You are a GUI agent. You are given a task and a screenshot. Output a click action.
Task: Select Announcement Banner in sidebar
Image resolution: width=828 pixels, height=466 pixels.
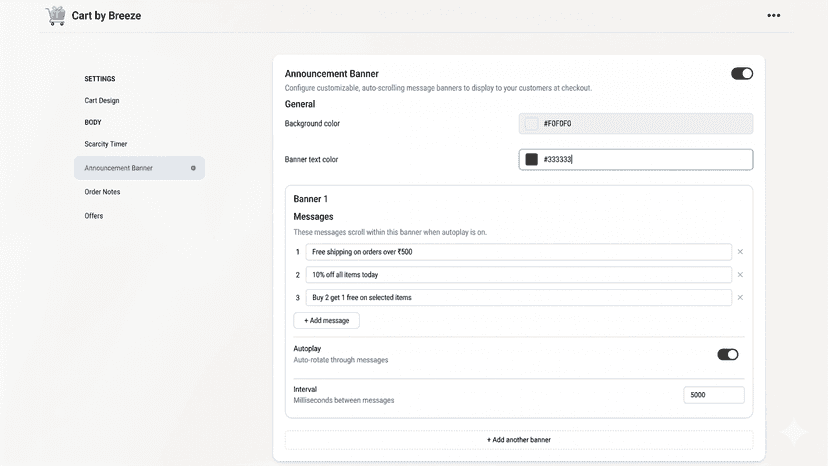coord(139,168)
